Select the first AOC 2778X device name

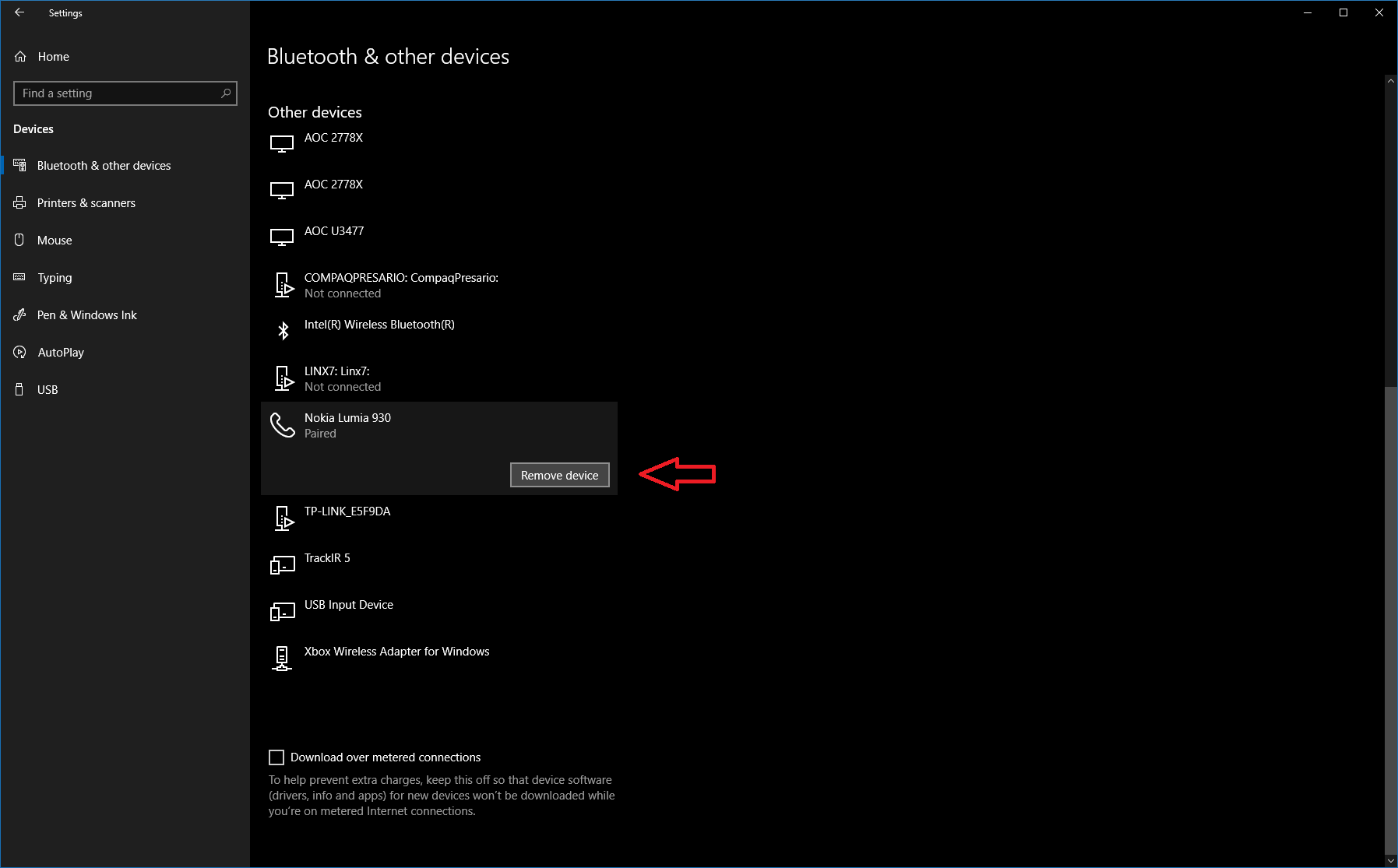pos(333,138)
